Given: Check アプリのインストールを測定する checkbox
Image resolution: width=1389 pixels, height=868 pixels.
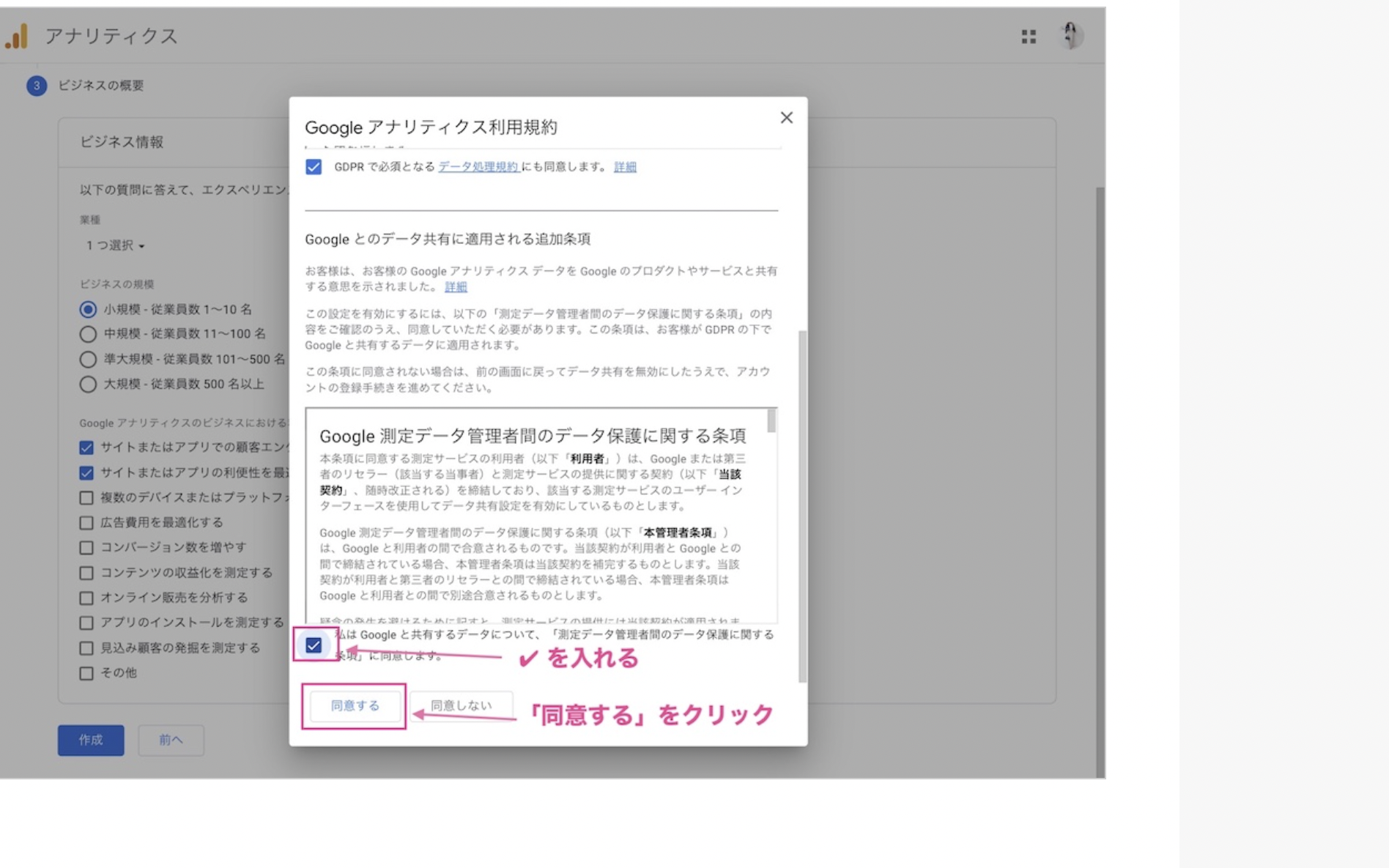Looking at the screenshot, I should click(86, 623).
